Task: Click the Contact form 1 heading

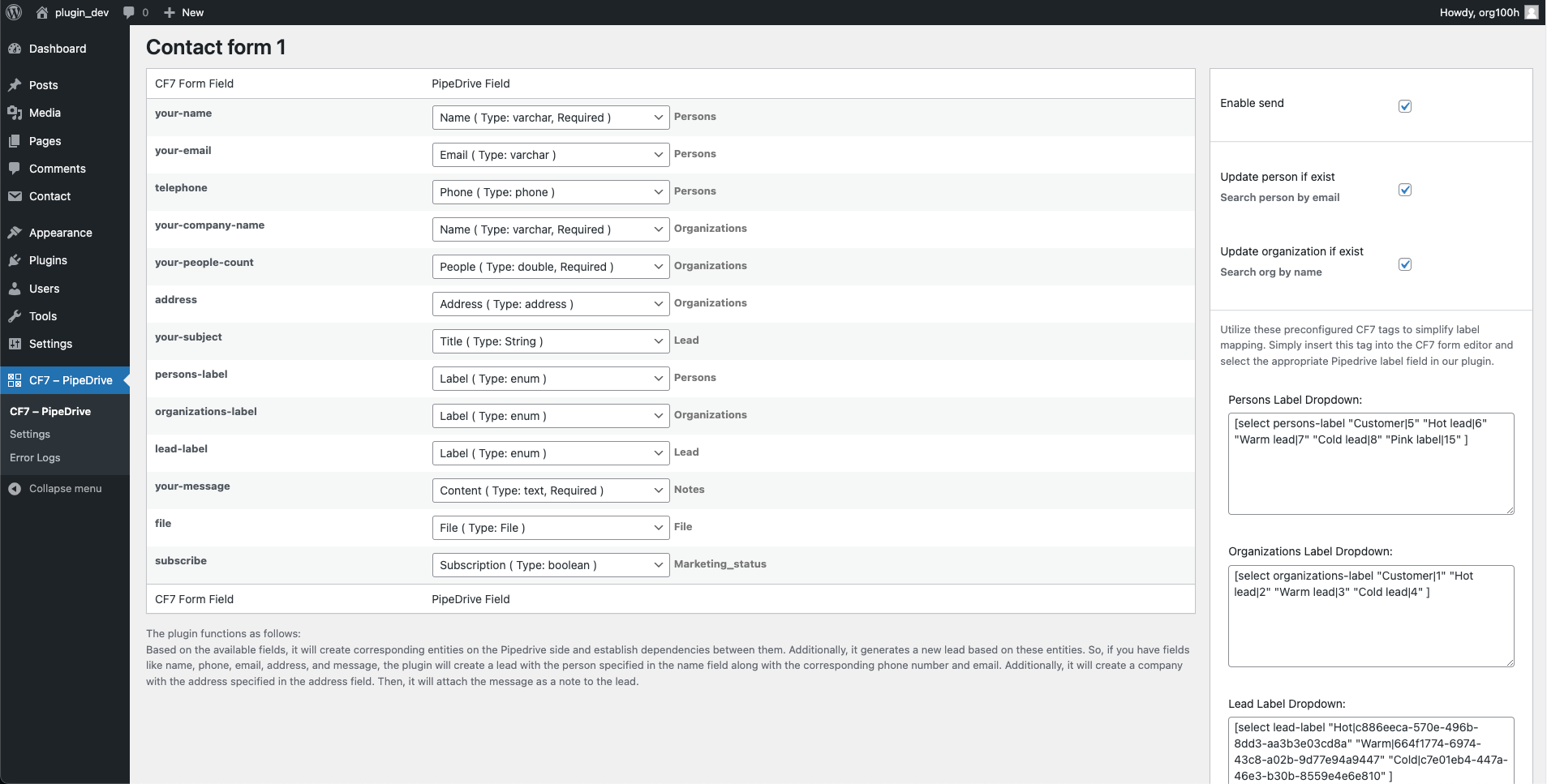Action: pos(216,47)
